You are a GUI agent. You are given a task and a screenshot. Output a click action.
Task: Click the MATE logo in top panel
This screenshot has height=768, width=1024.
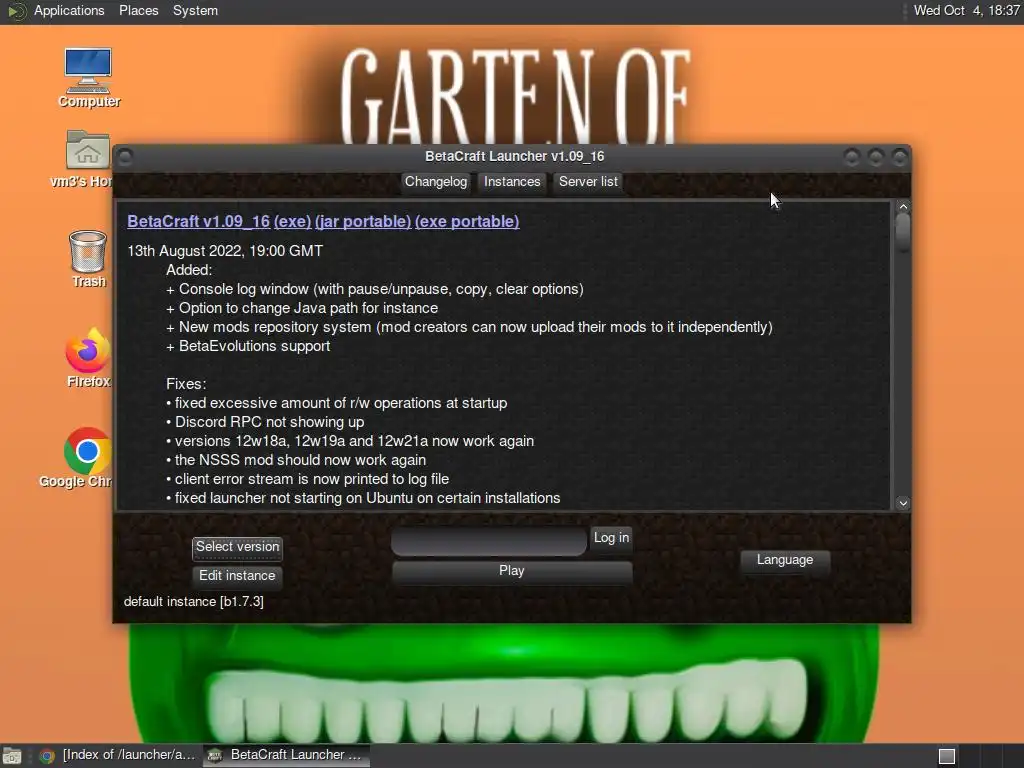(16, 11)
